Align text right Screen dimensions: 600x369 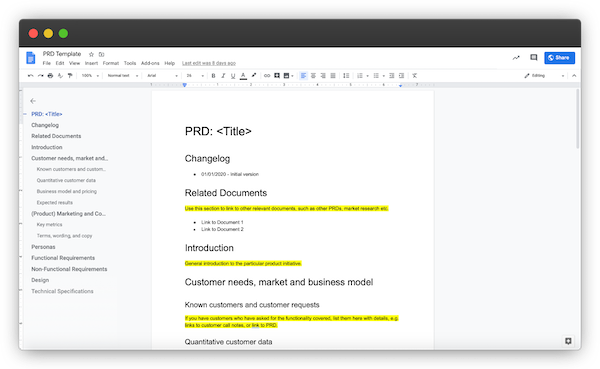[x=323, y=76]
